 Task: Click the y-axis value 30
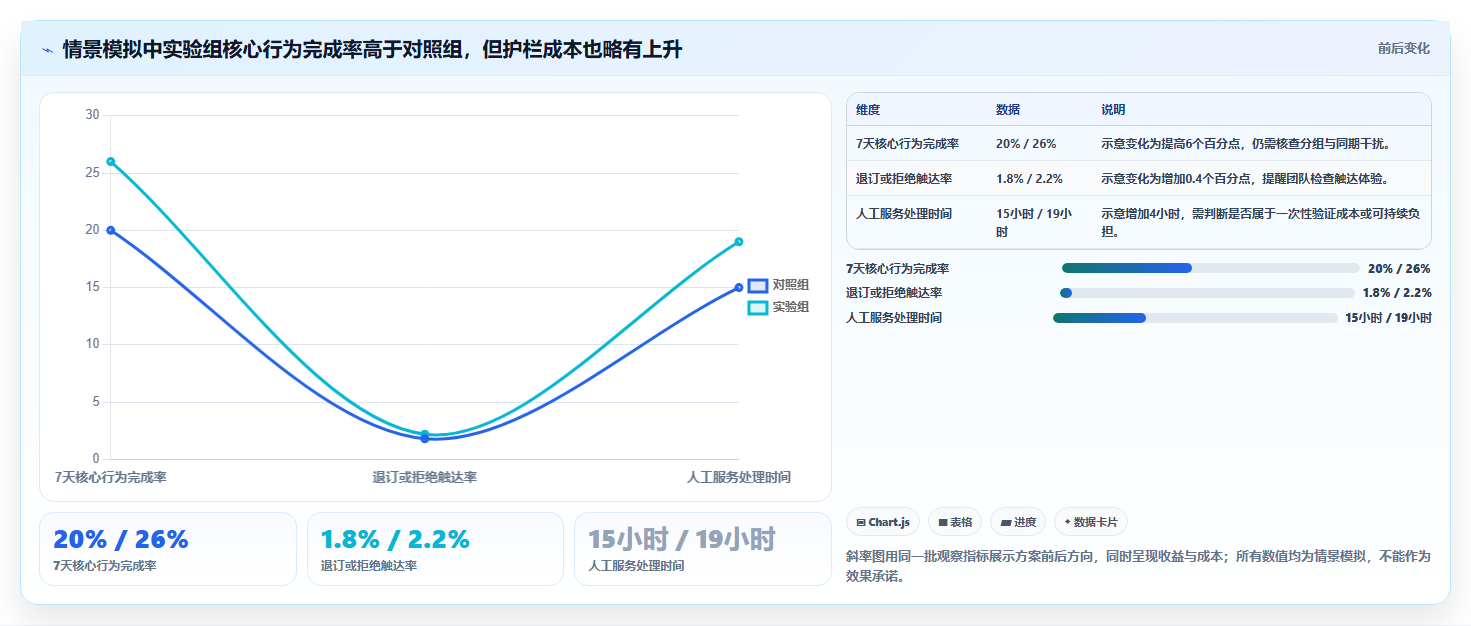[x=92, y=115]
